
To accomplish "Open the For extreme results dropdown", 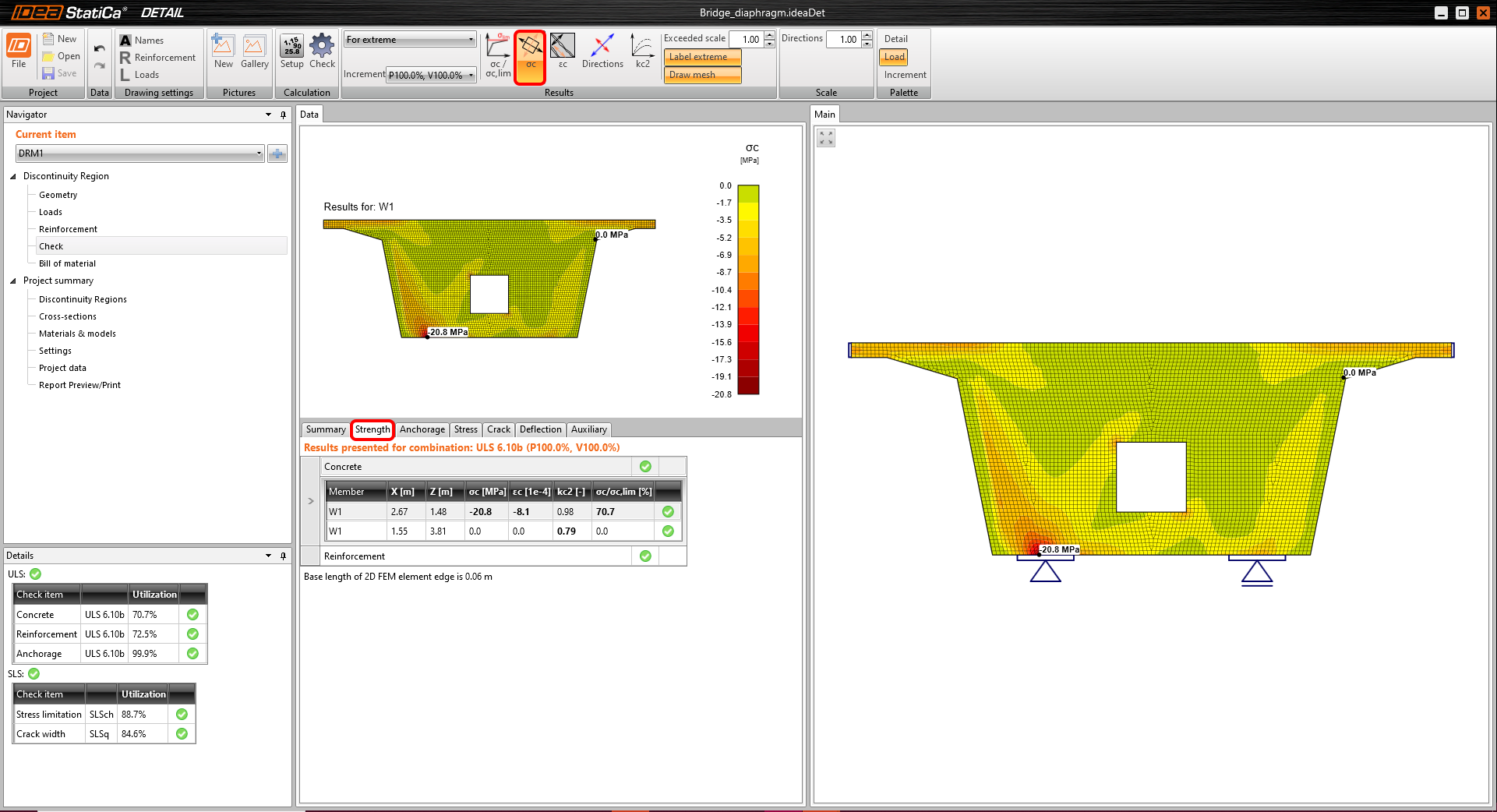I will point(471,39).
